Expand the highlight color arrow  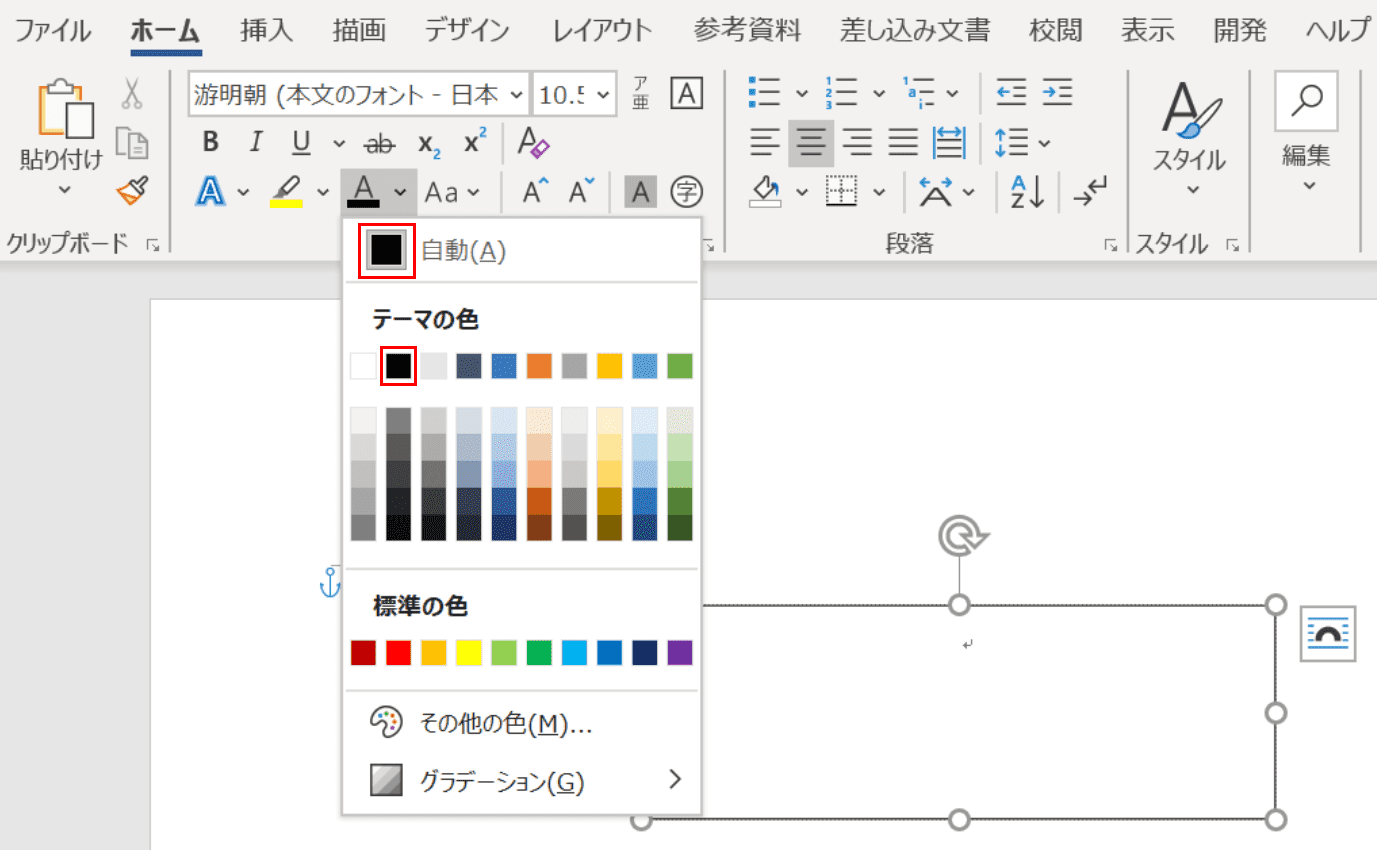(x=323, y=191)
